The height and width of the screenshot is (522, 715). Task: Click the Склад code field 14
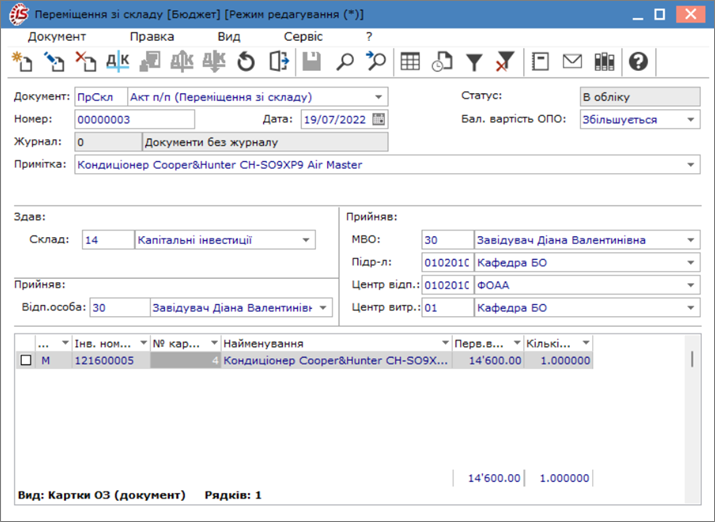pyautogui.click(x=108, y=240)
